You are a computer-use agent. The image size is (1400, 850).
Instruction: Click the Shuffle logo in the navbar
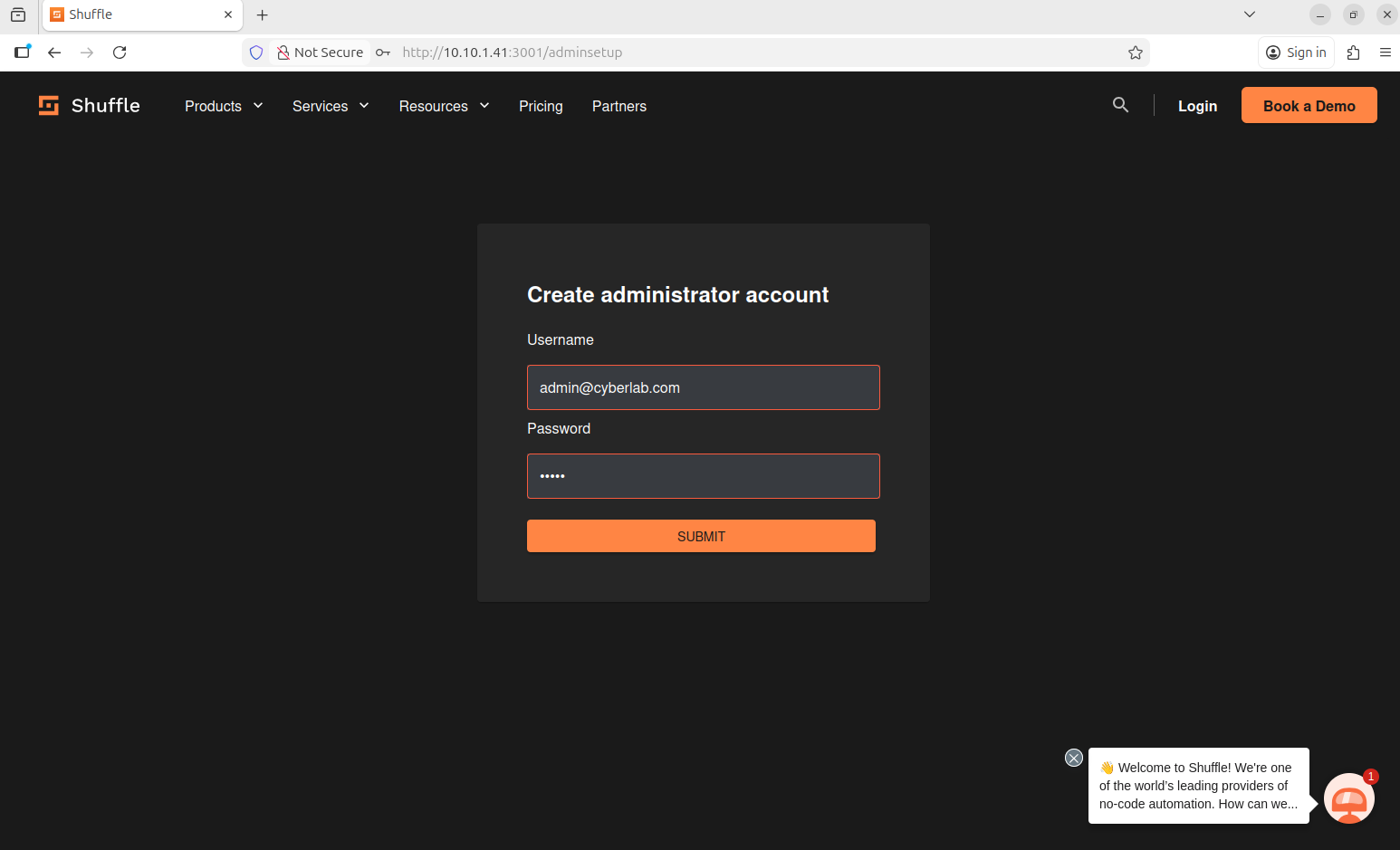tap(89, 106)
